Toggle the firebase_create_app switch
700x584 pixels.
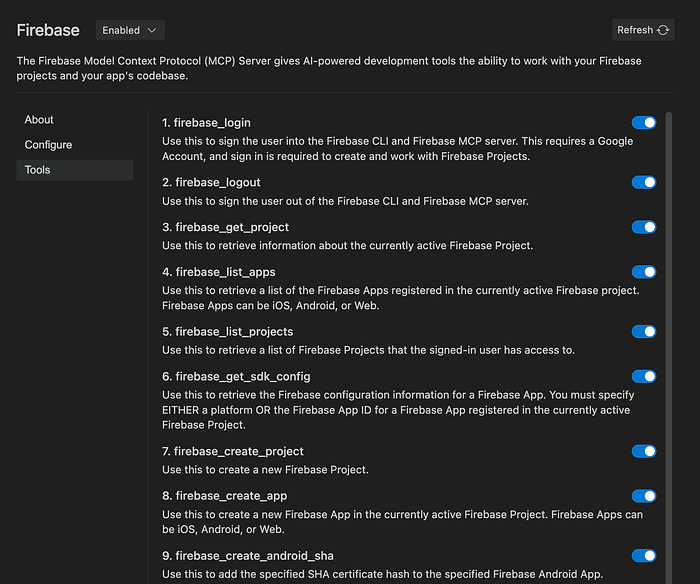coord(643,496)
